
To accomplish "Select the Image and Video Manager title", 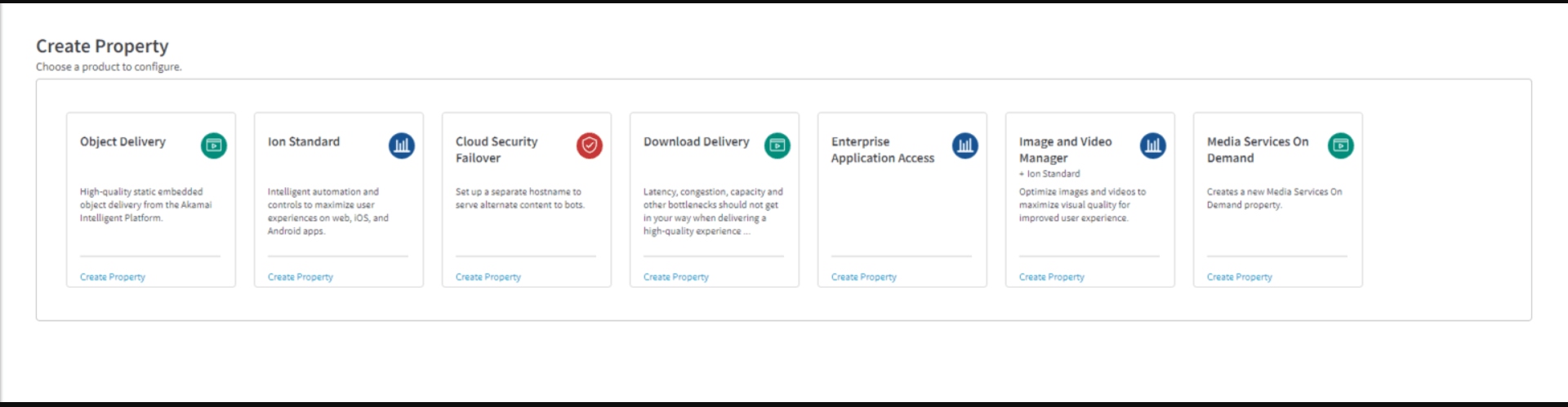I will (x=1066, y=150).
